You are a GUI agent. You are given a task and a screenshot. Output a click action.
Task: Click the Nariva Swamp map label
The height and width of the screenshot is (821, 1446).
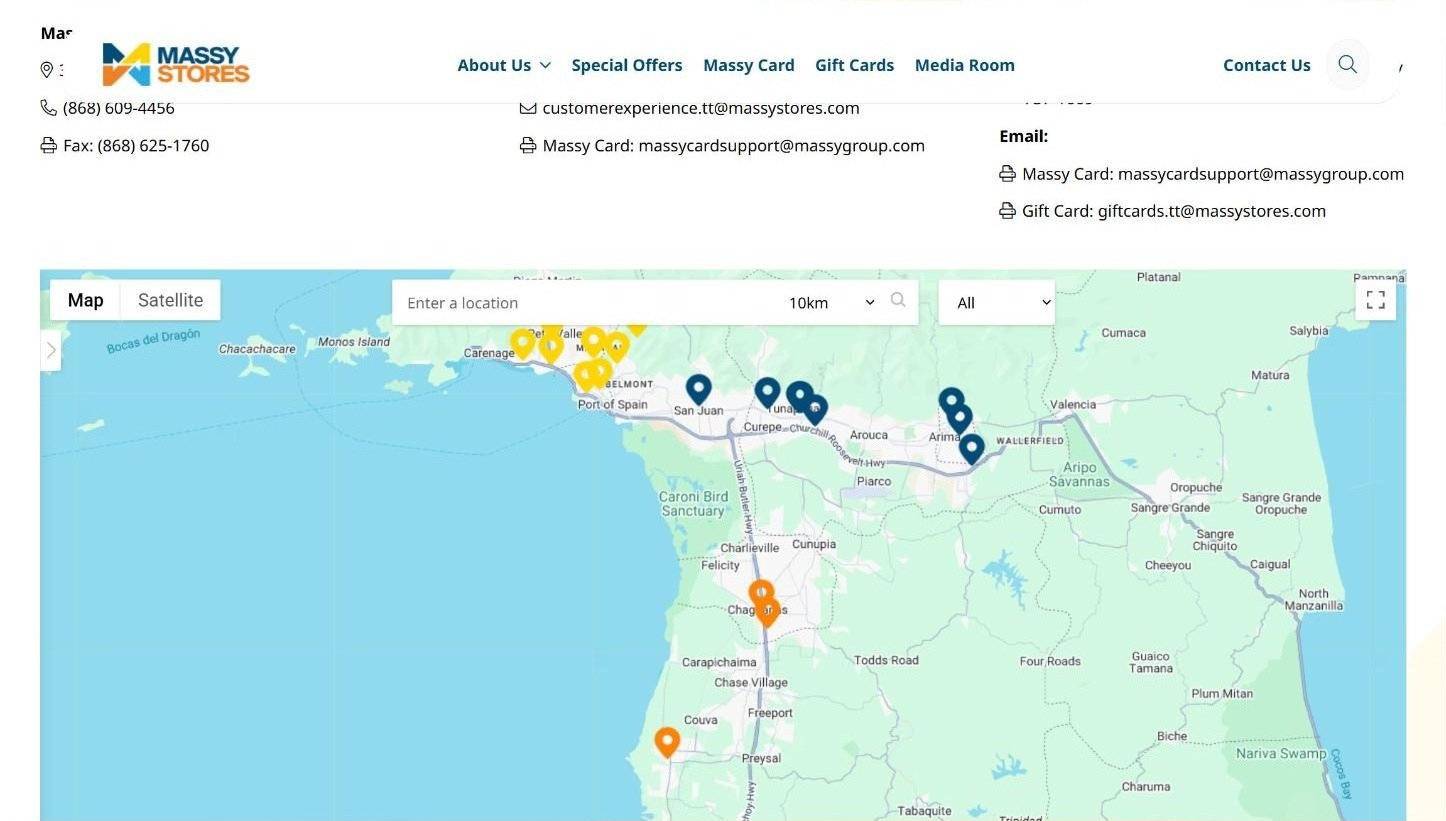[1281, 754]
